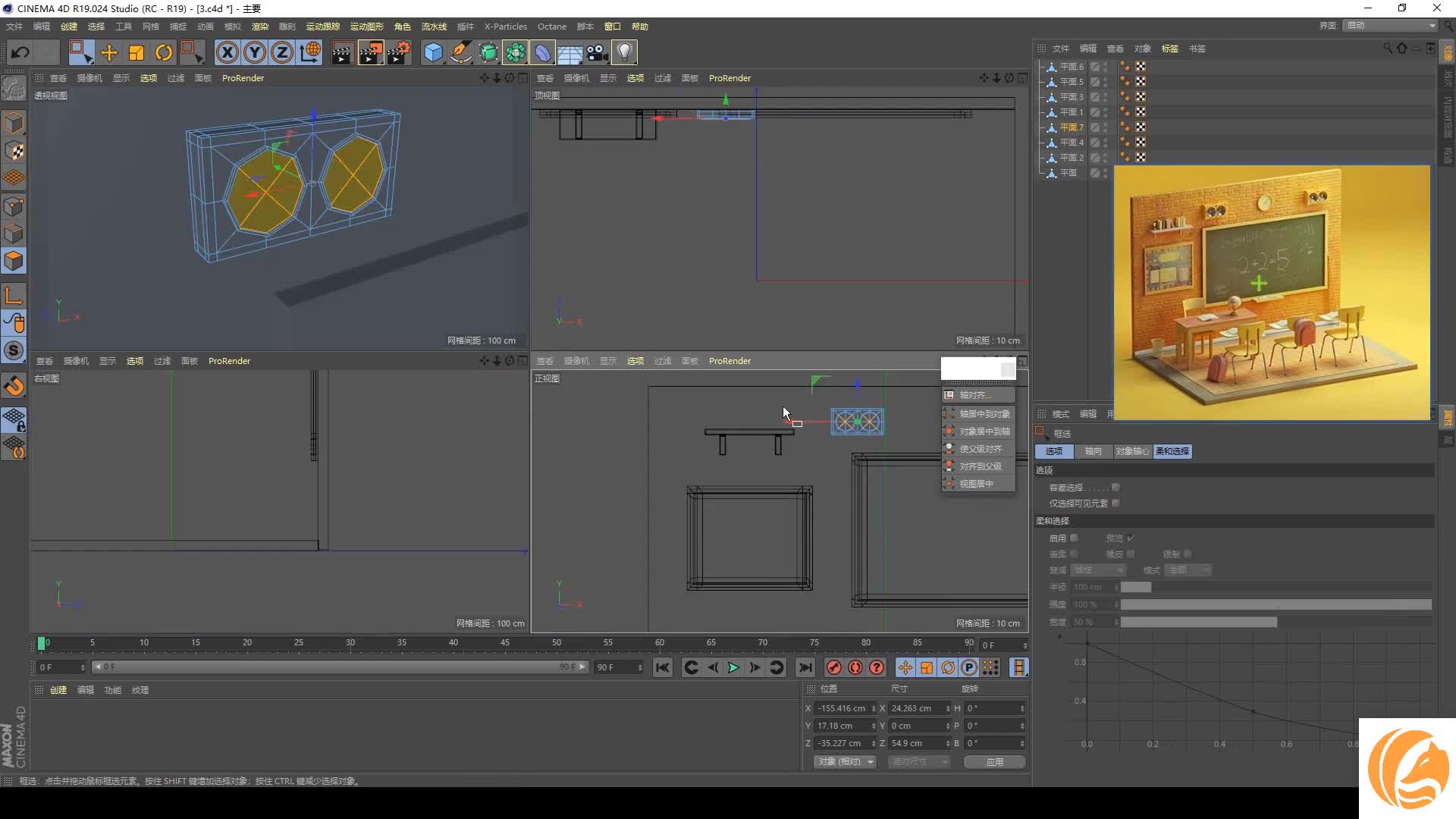Toggle the 预览 checkbox

[x=1131, y=538]
